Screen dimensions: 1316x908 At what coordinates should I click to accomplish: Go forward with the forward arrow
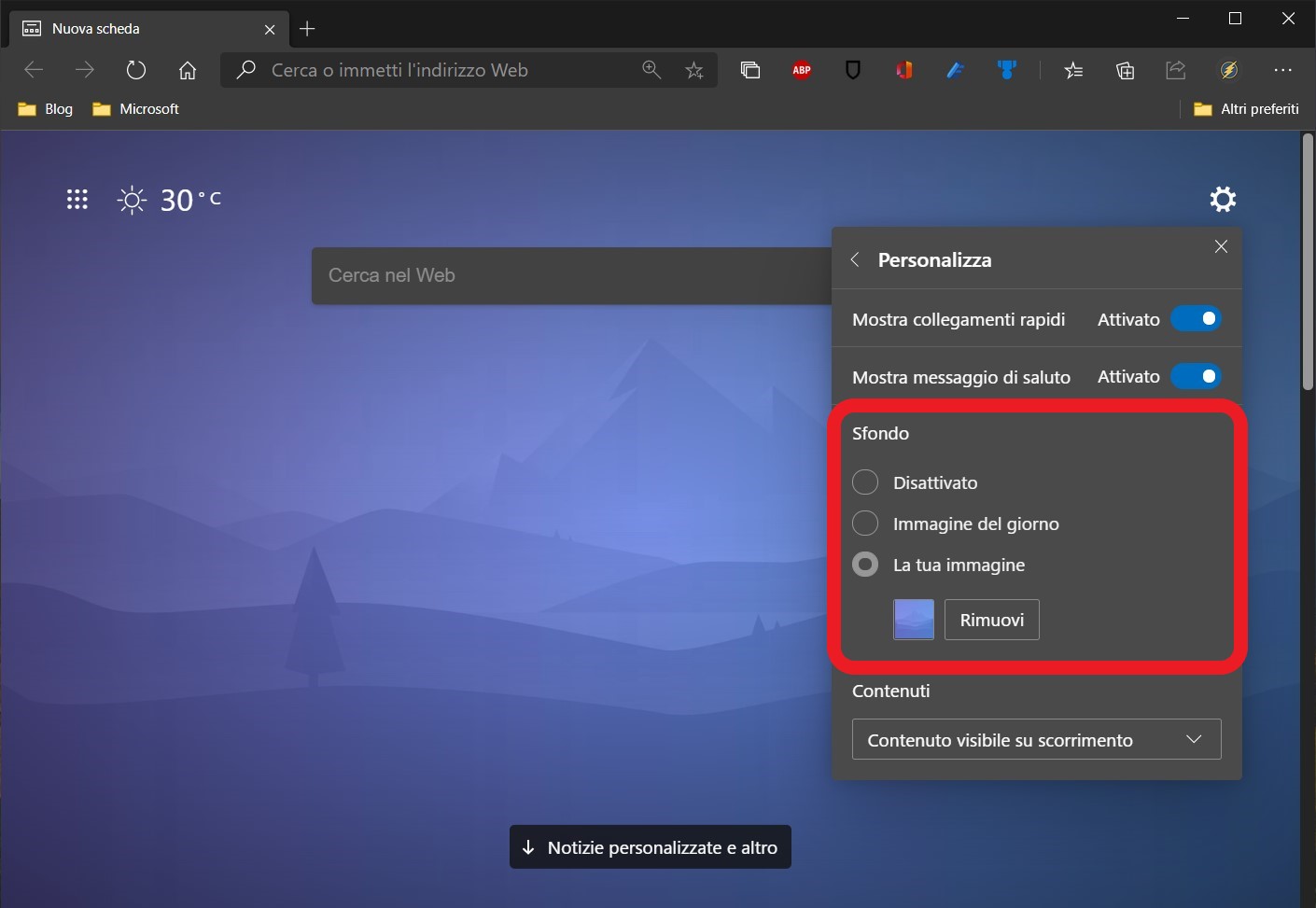[85, 69]
